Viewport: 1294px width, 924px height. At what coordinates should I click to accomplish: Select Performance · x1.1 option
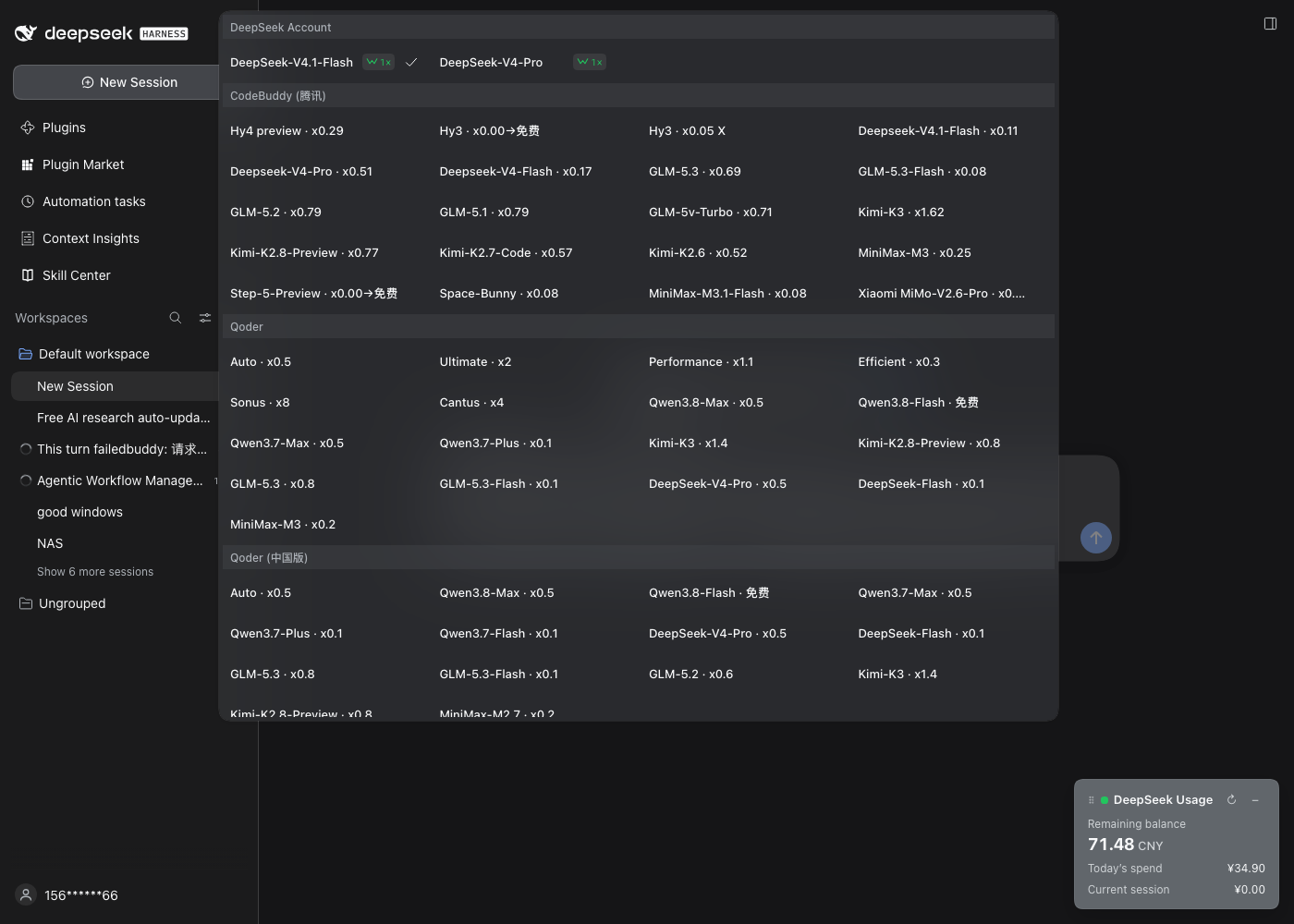pyautogui.click(x=702, y=362)
